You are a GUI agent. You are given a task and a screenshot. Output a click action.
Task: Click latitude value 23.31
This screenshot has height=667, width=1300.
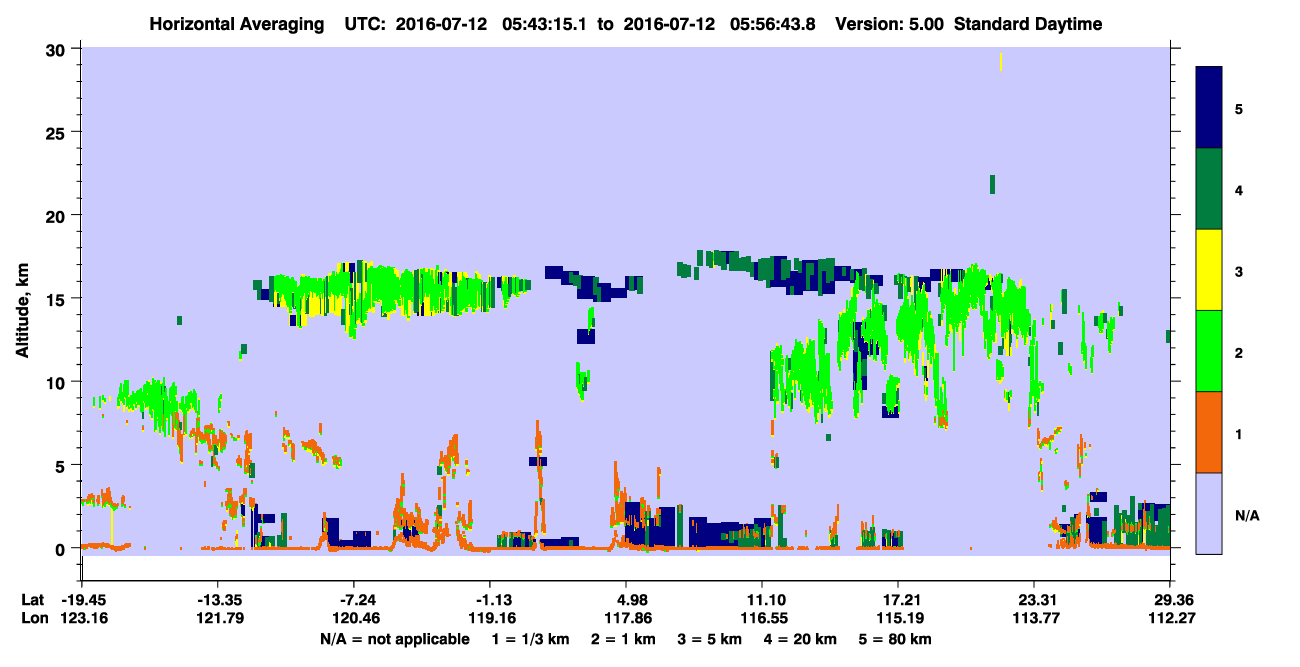click(1035, 600)
